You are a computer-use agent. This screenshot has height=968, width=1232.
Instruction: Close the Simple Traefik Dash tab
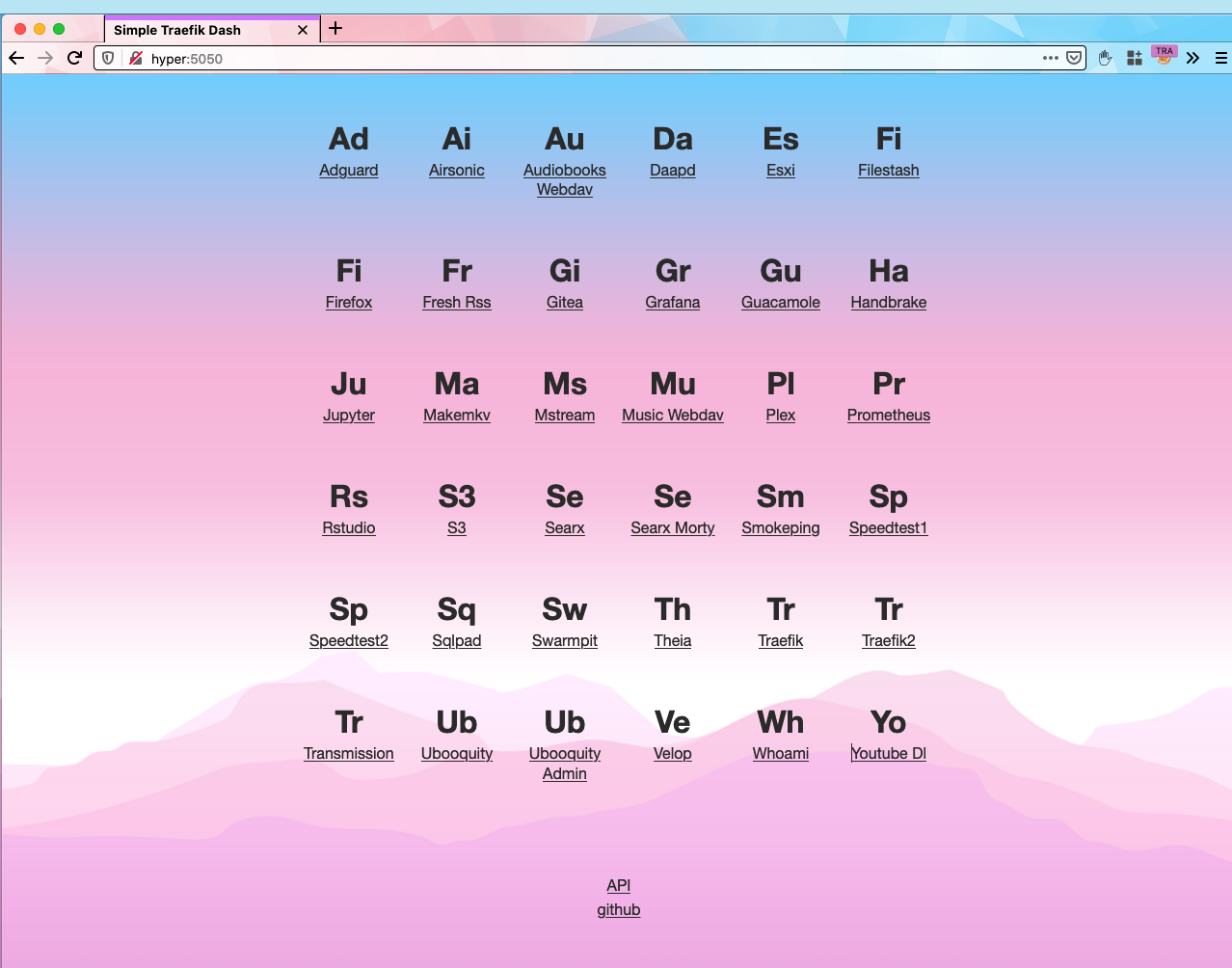(x=303, y=30)
